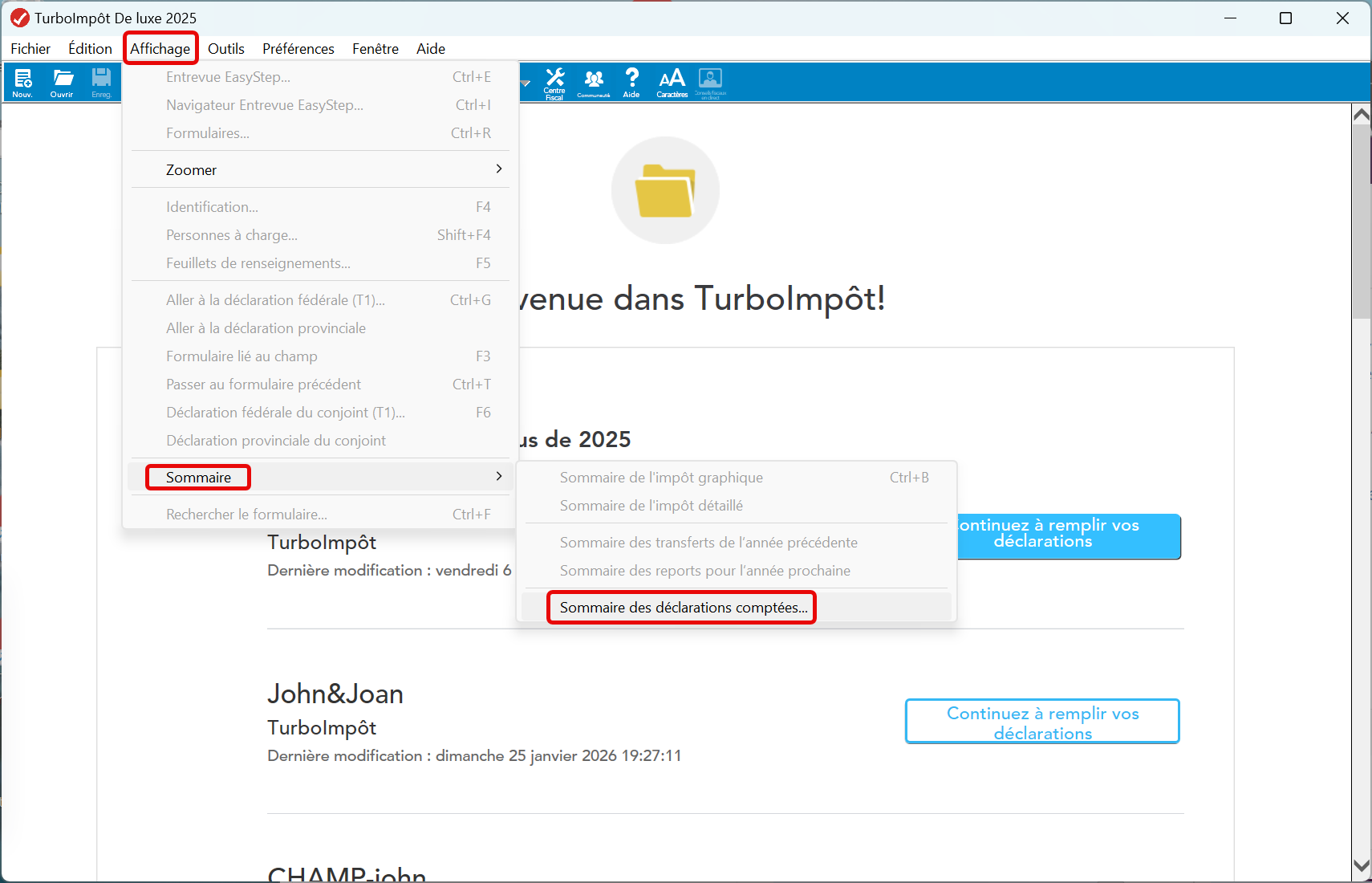Click John&Joan's Continuez à remplir vos déclarations button
This screenshot has width=1372, height=883.
1042,722
